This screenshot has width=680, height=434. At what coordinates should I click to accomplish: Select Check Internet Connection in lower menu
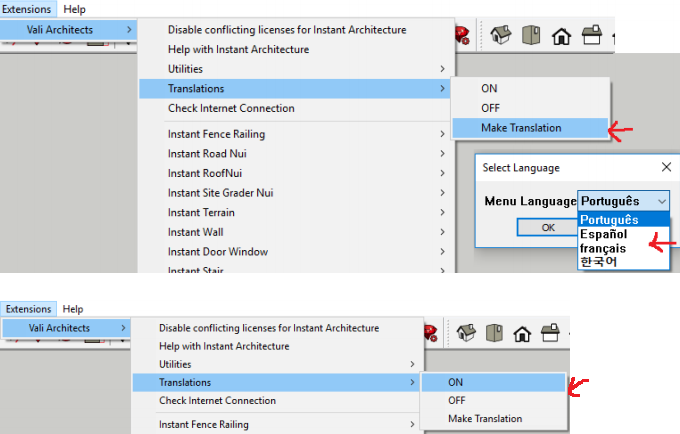coord(277,401)
